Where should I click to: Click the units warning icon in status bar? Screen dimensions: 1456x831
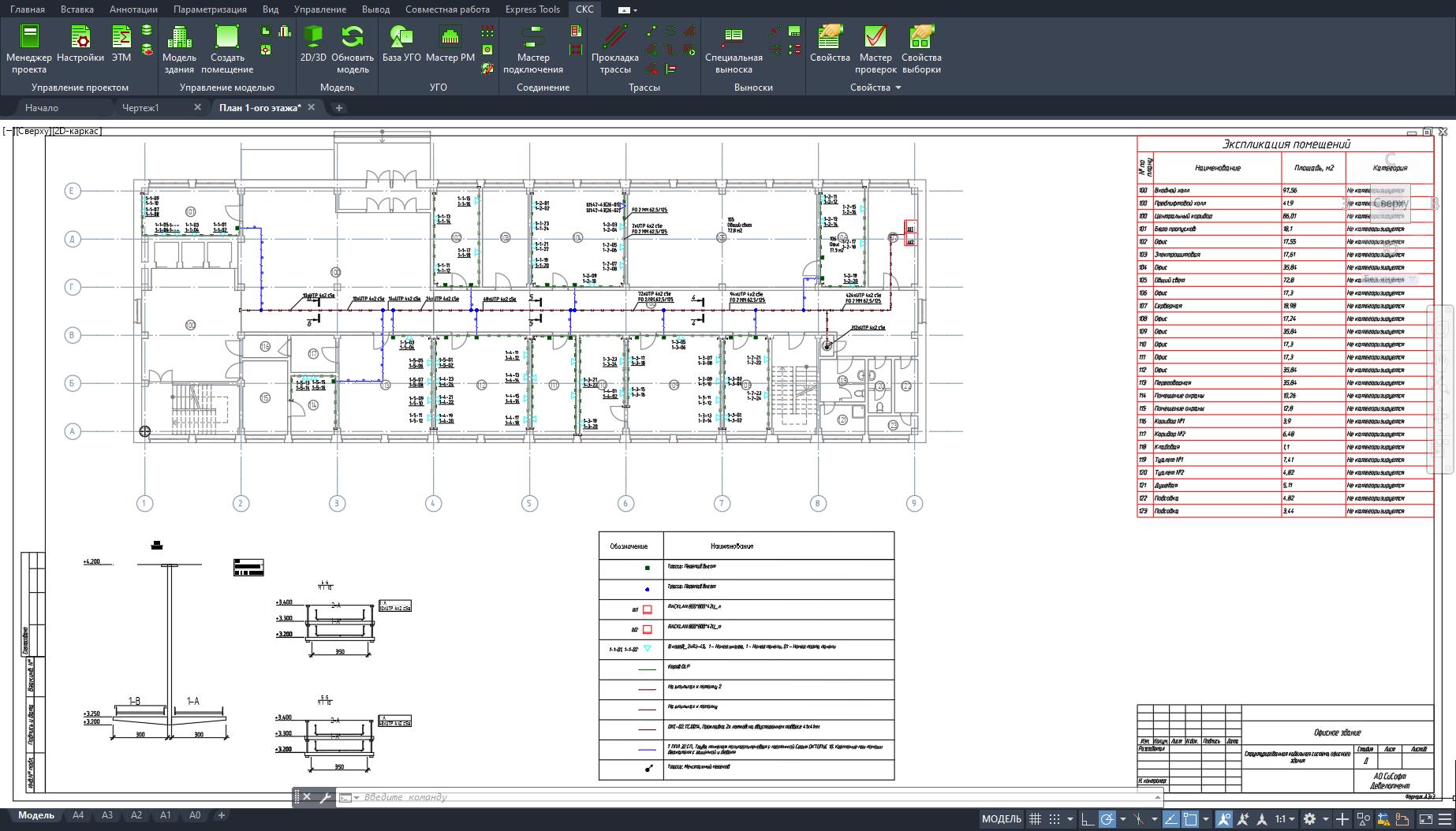click(1383, 819)
